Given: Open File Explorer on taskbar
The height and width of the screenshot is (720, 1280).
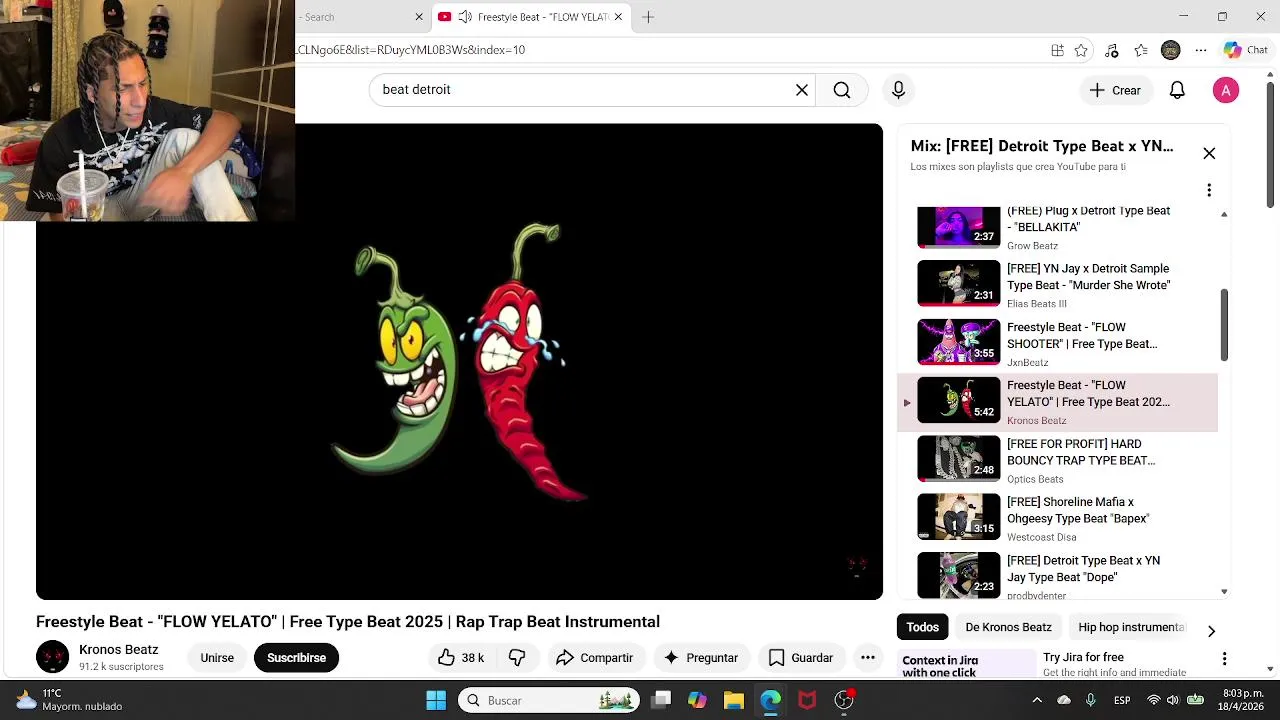Looking at the screenshot, I should click(733, 700).
